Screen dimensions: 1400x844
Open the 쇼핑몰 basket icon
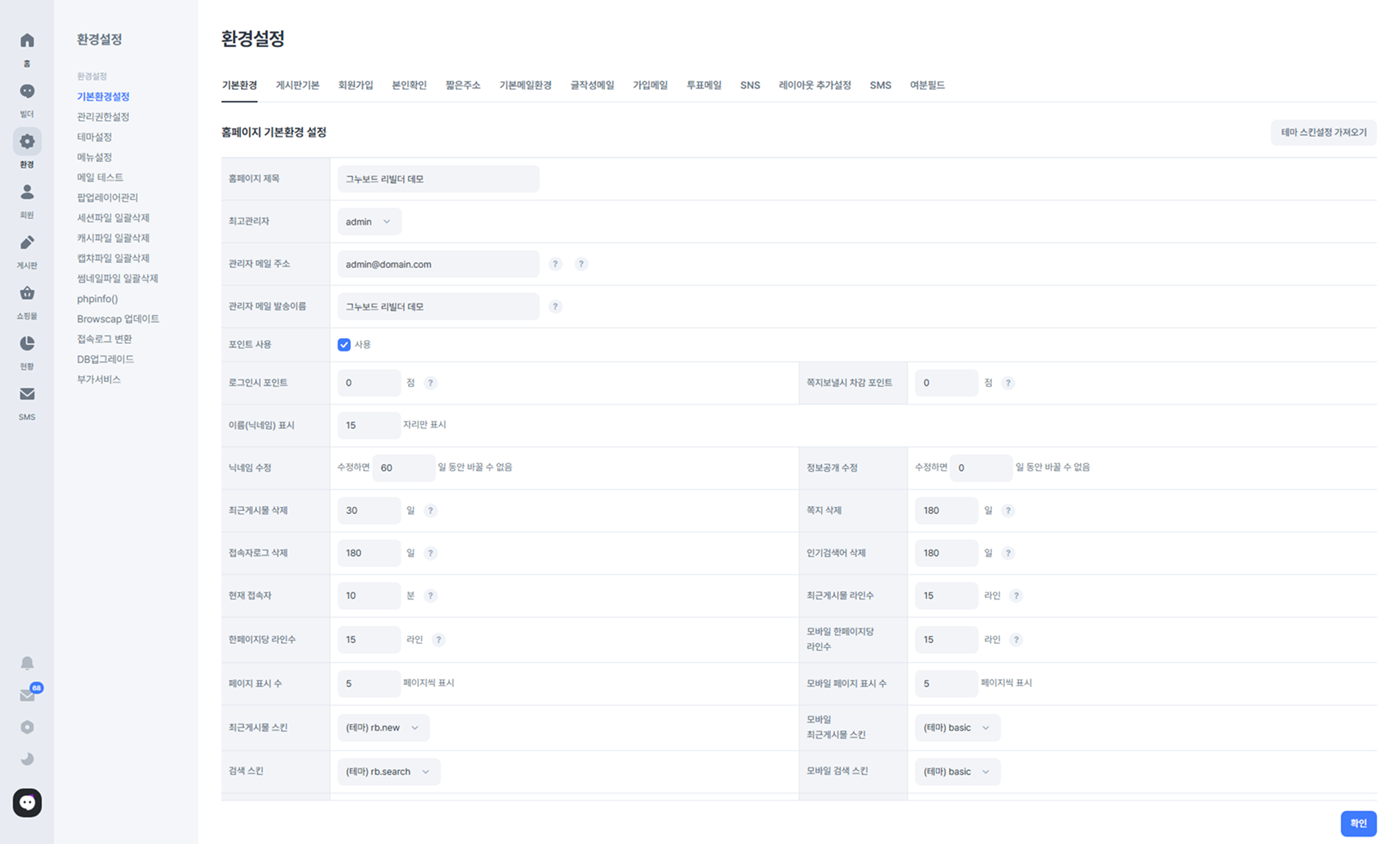click(x=27, y=293)
